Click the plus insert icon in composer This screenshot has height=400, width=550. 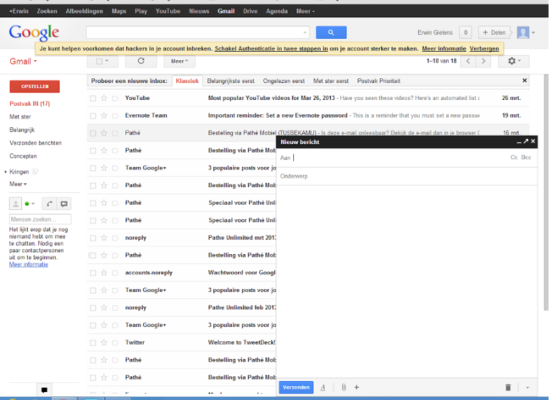356,387
